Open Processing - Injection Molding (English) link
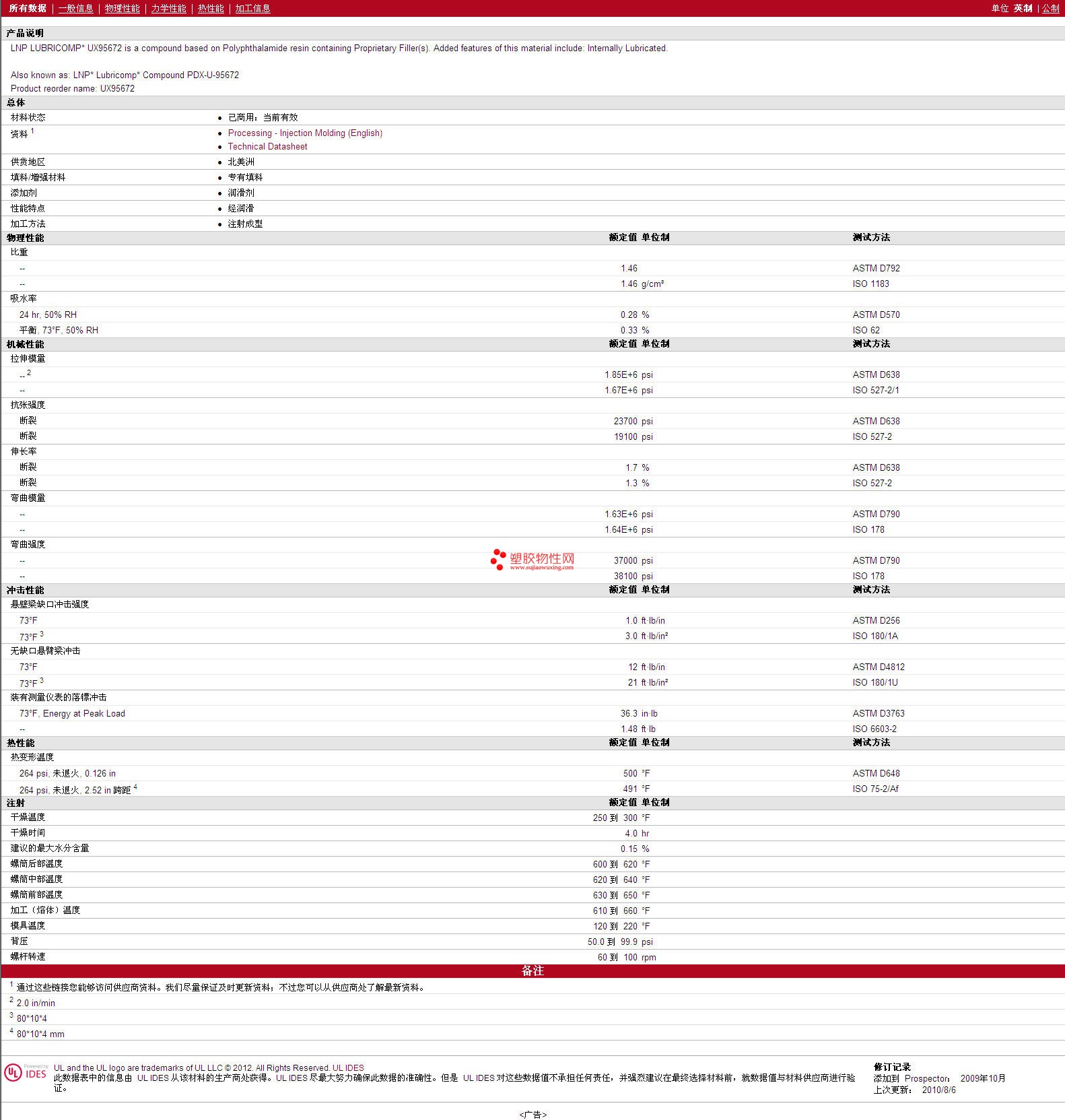Screen dimensions: 1065x1120 pos(305,133)
